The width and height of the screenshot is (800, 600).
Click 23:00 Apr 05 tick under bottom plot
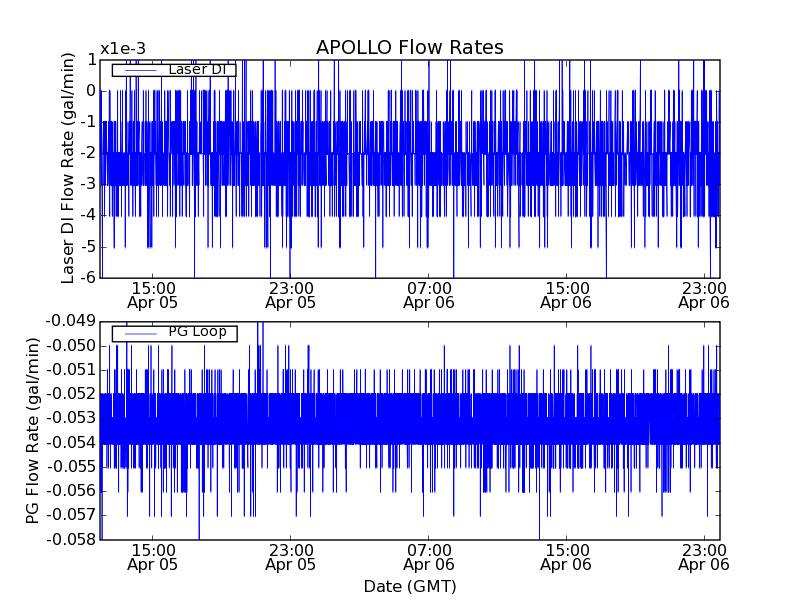click(290, 557)
